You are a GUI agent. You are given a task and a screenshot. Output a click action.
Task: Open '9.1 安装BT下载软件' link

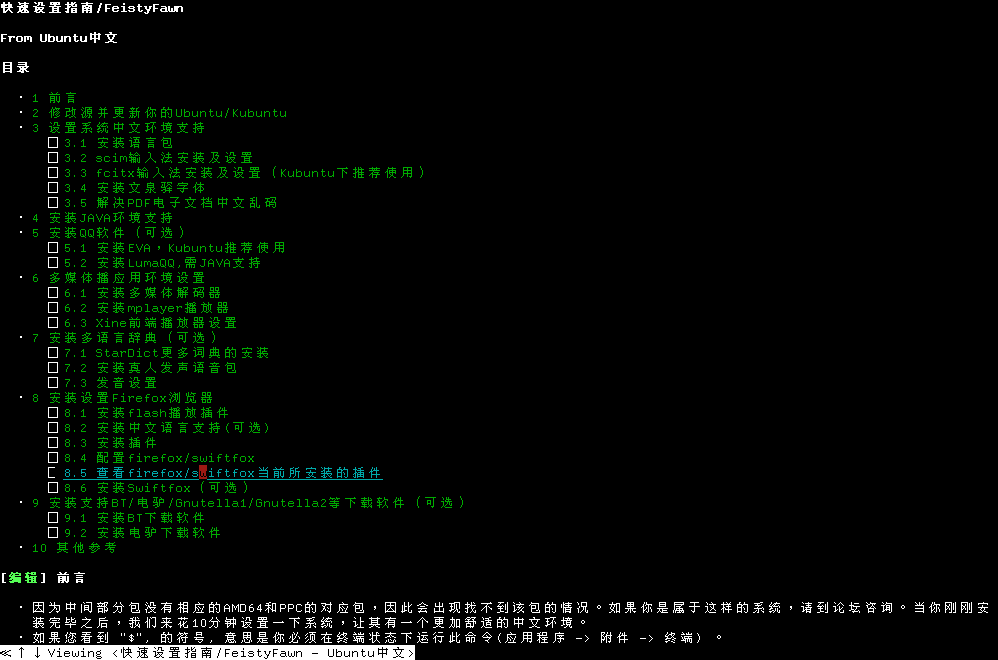pos(134,518)
